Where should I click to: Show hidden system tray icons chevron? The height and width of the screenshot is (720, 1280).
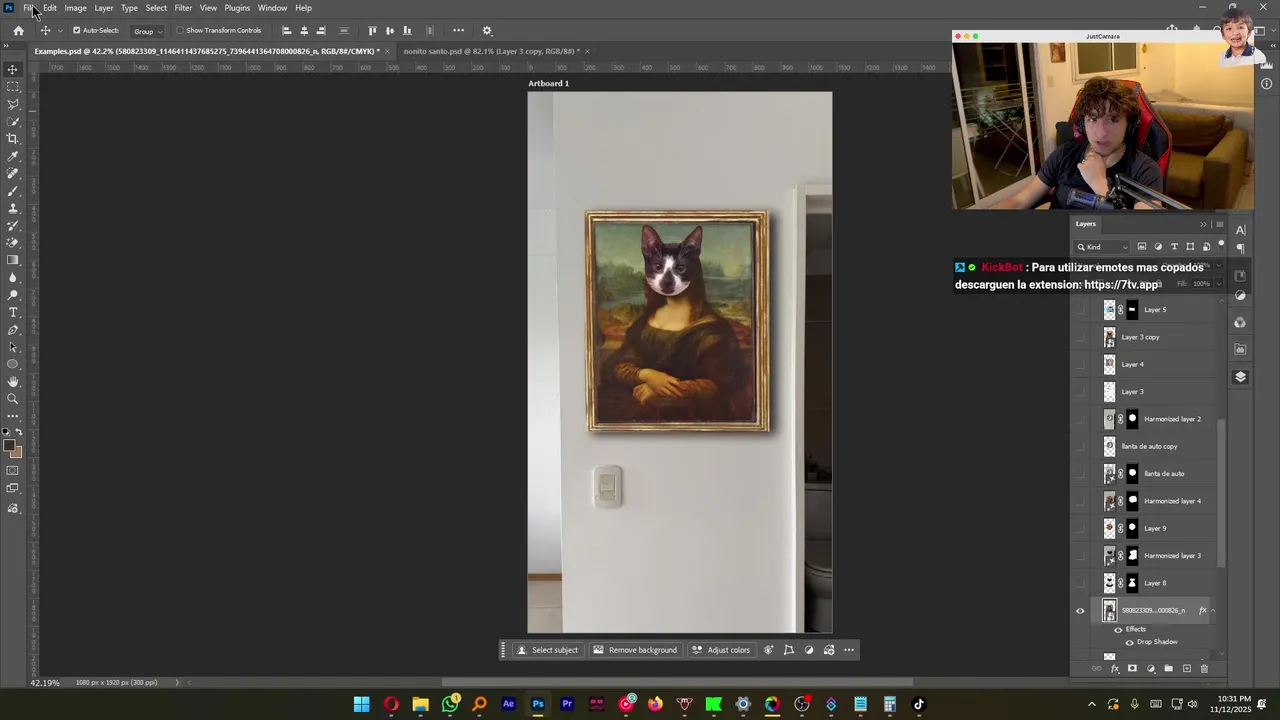tap(1091, 704)
